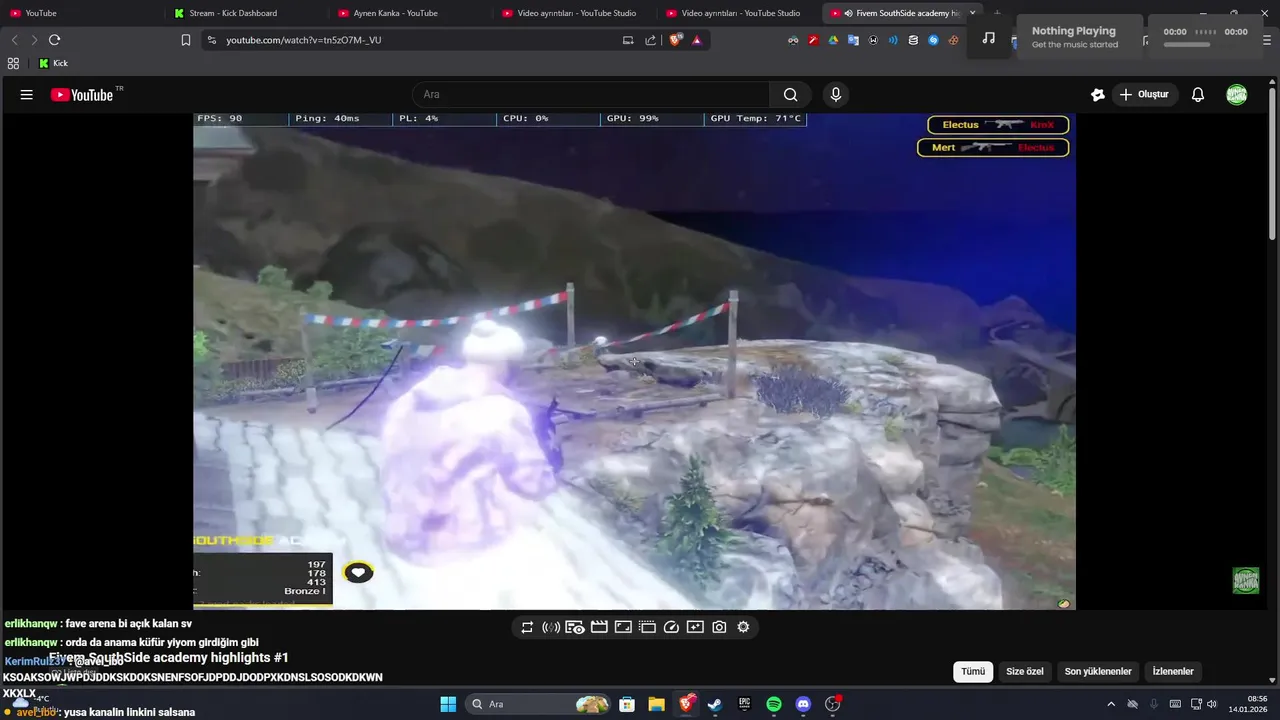Screen dimensions: 1280x720
Task: Click the YouTube search magnifier button
Action: pyautogui.click(x=791, y=95)
